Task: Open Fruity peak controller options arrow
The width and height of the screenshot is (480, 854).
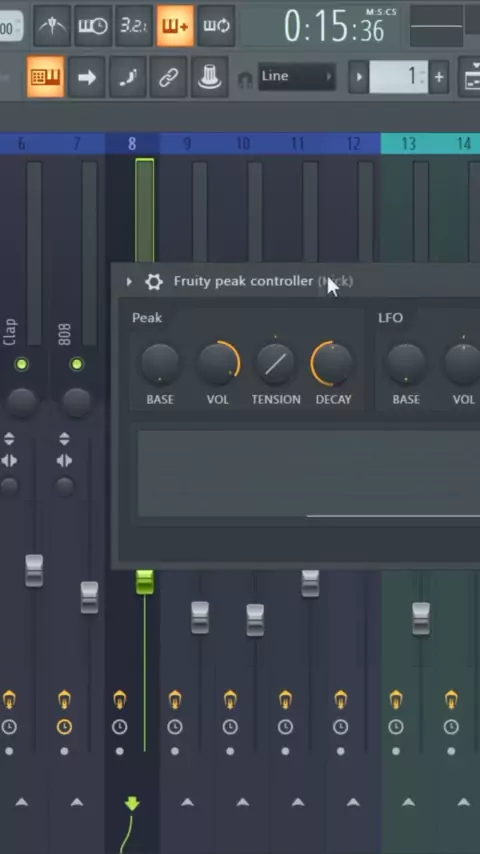Action: pos(129,282)
